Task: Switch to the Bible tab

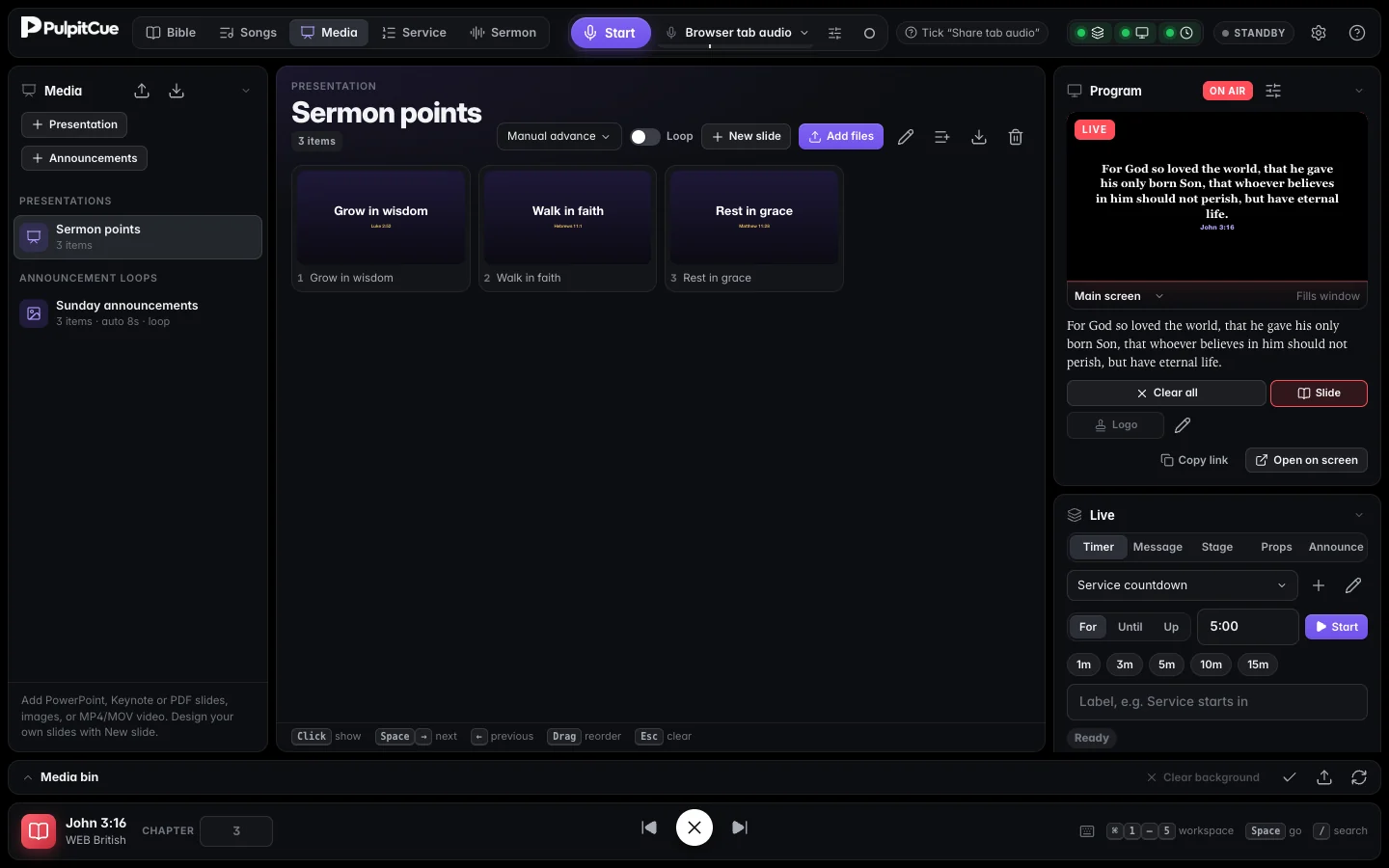Action: point(171,33)
